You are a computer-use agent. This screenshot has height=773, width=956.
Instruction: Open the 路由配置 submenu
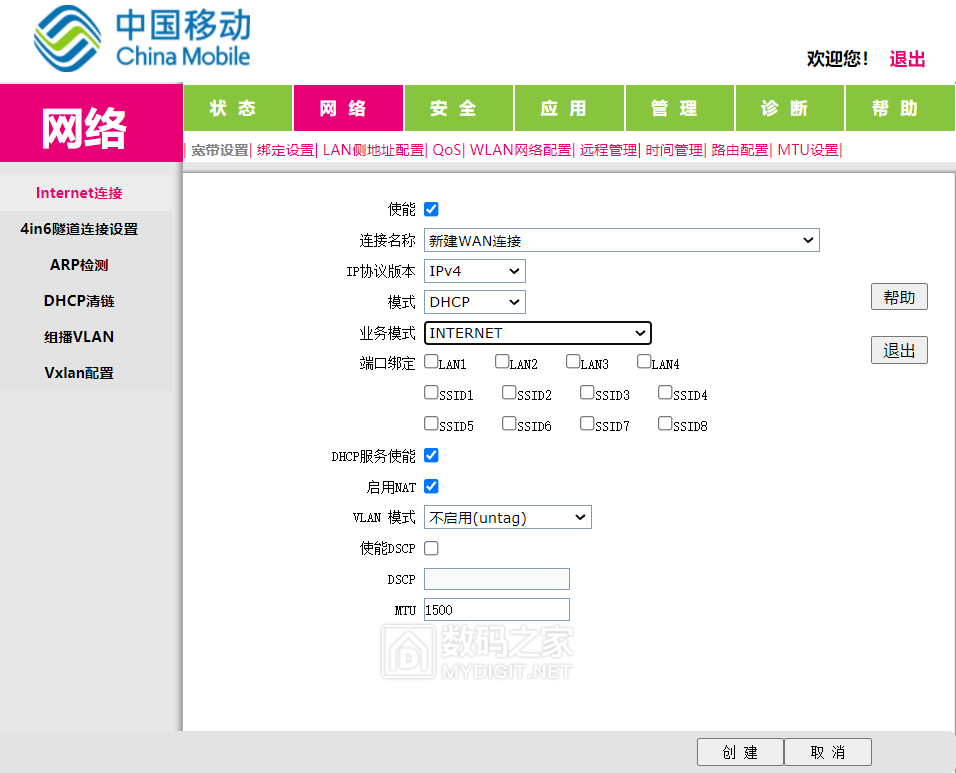pyautogui.click(x=740, y=150)
